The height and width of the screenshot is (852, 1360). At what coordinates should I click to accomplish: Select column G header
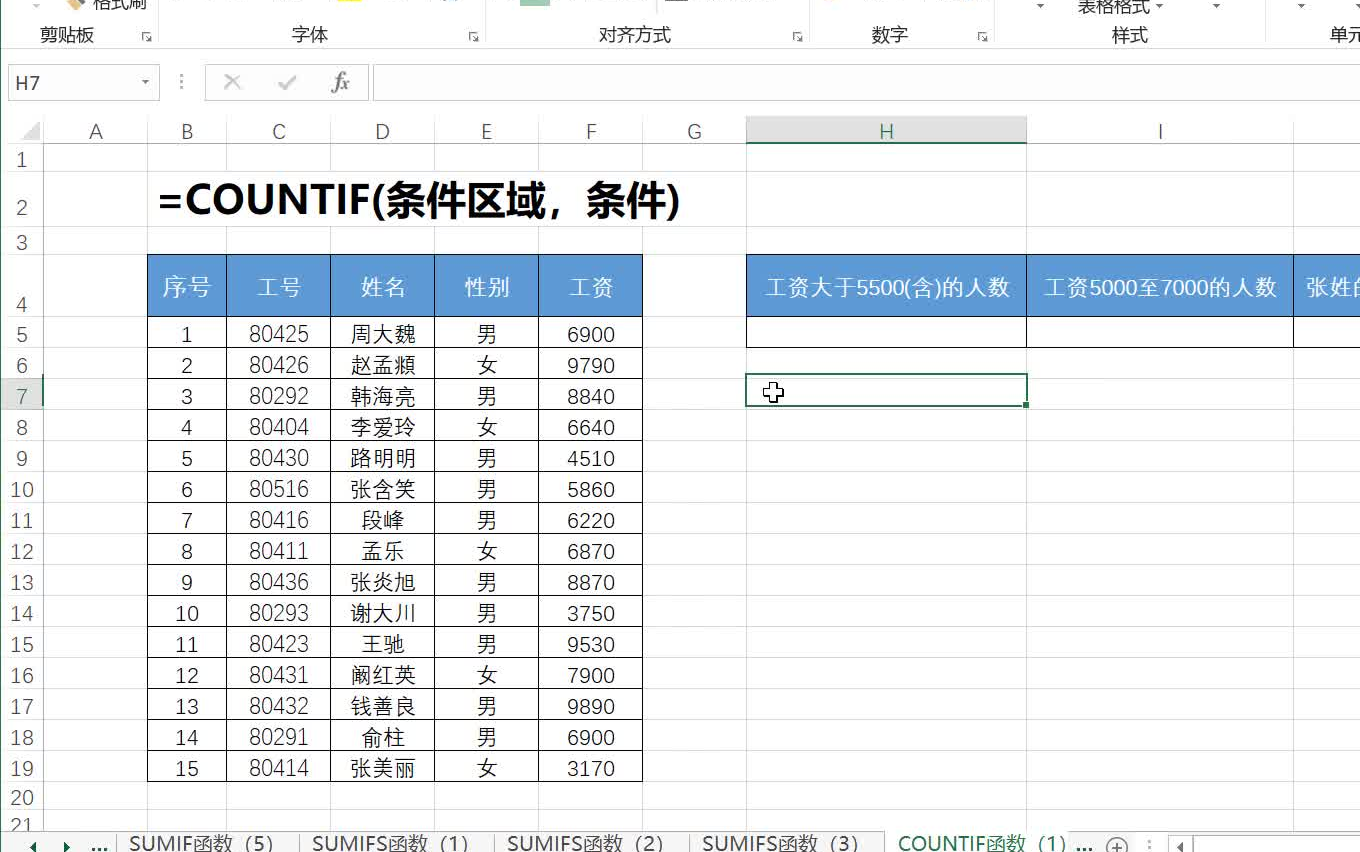click(694, 131)
